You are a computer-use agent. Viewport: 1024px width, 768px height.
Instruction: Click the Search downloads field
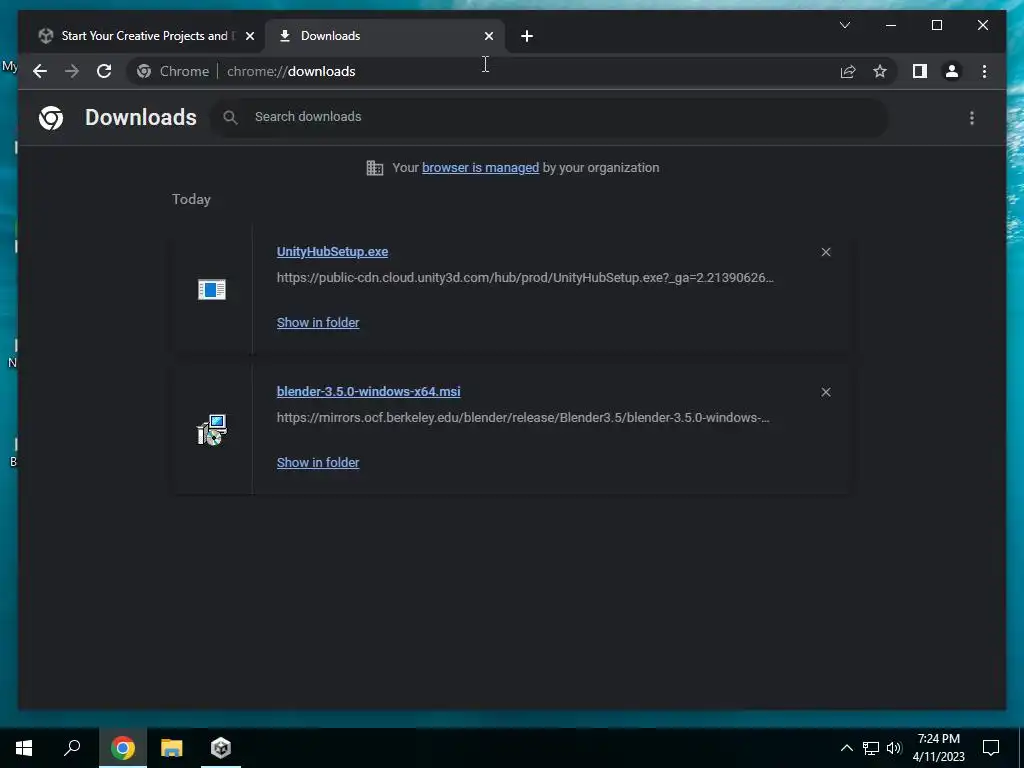point(549,117)
